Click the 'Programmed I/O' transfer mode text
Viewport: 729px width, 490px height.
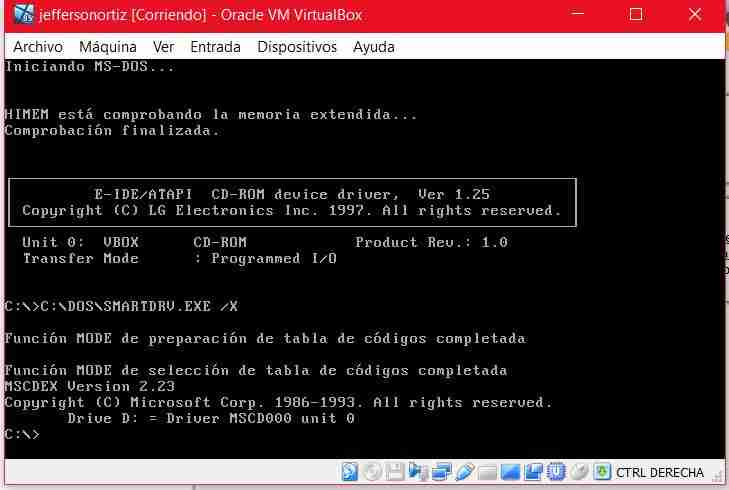[x=274, y=258]
